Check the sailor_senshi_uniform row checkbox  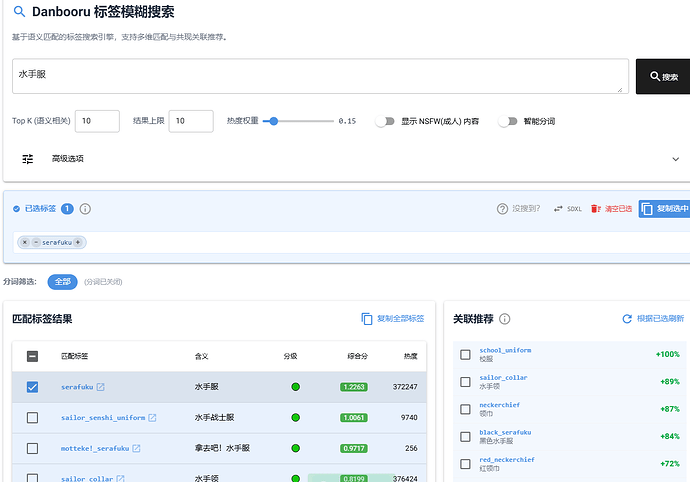point(33,418)
